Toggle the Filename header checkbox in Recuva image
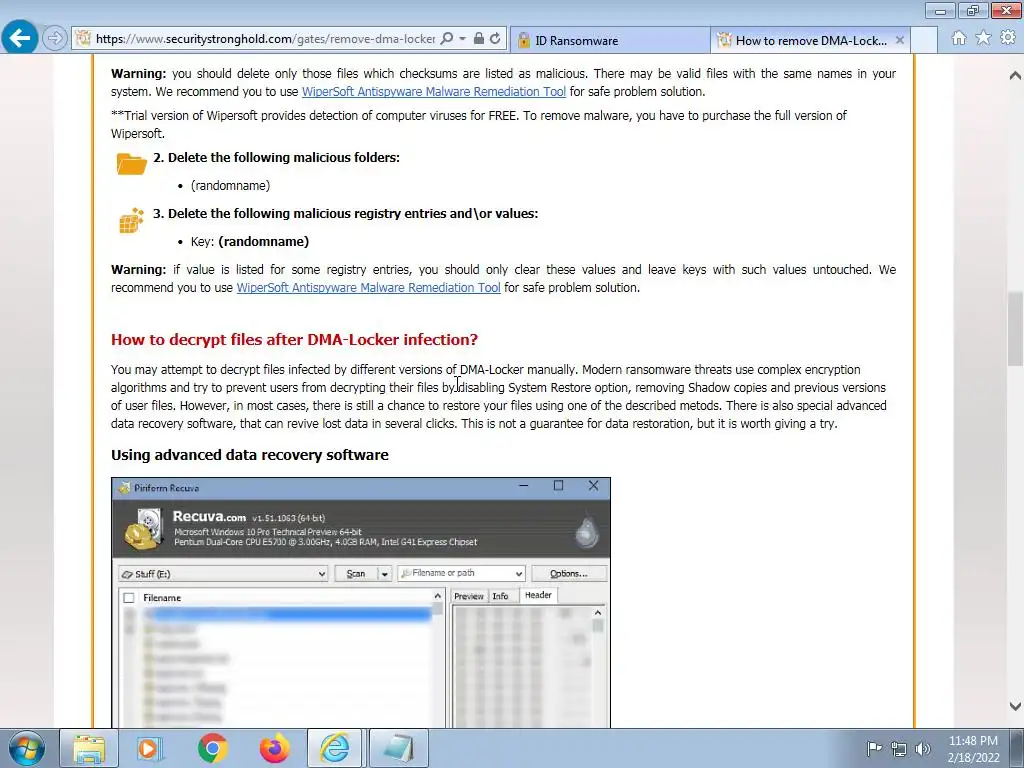Viewport: 1024px width, 768px height. 129,598
